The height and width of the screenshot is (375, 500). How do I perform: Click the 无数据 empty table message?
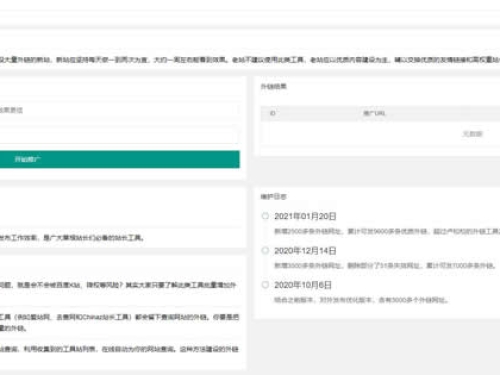472,134
